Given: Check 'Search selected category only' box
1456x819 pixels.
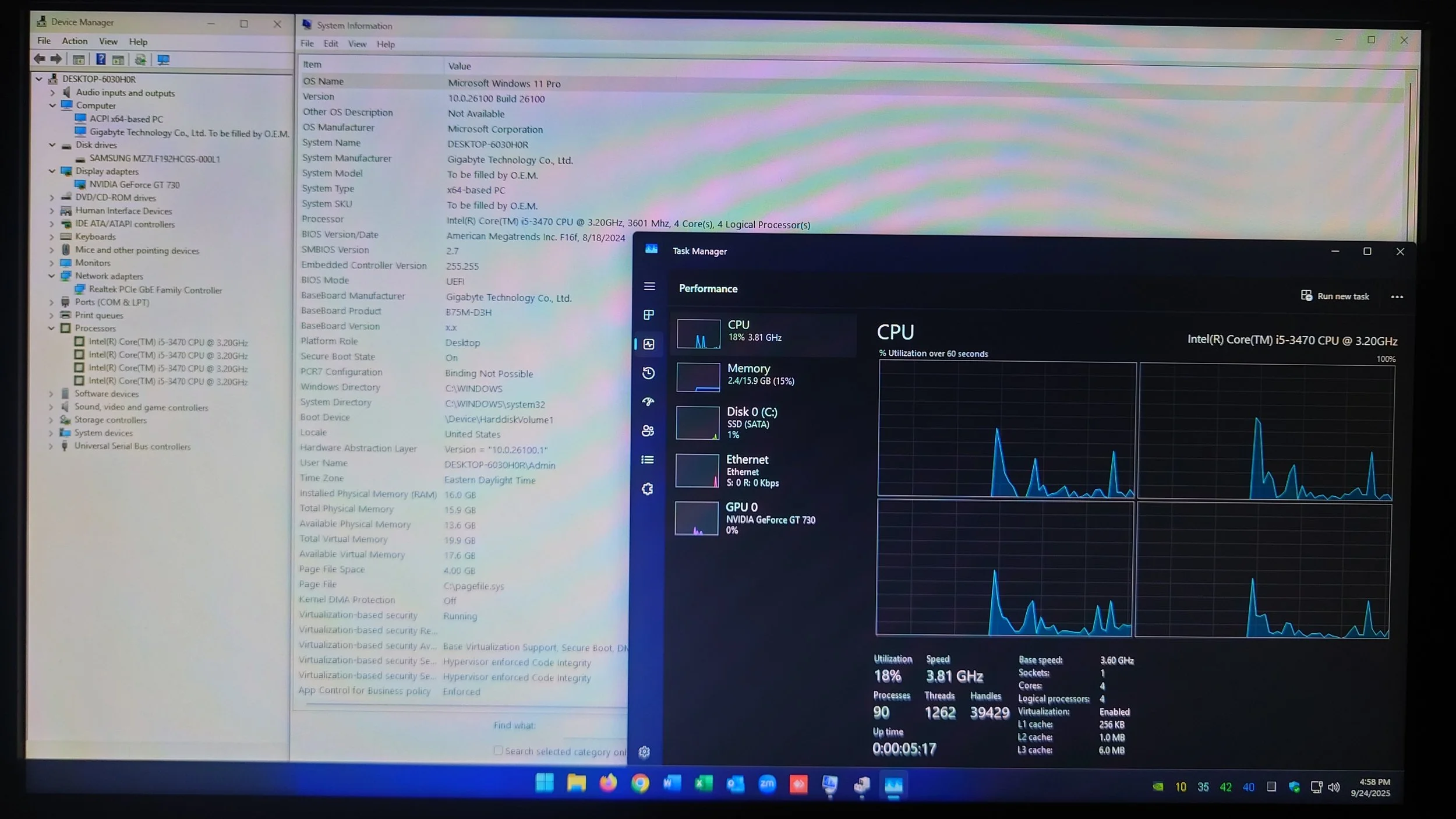Looking at the screenshot, I should (x=499, y=750).
